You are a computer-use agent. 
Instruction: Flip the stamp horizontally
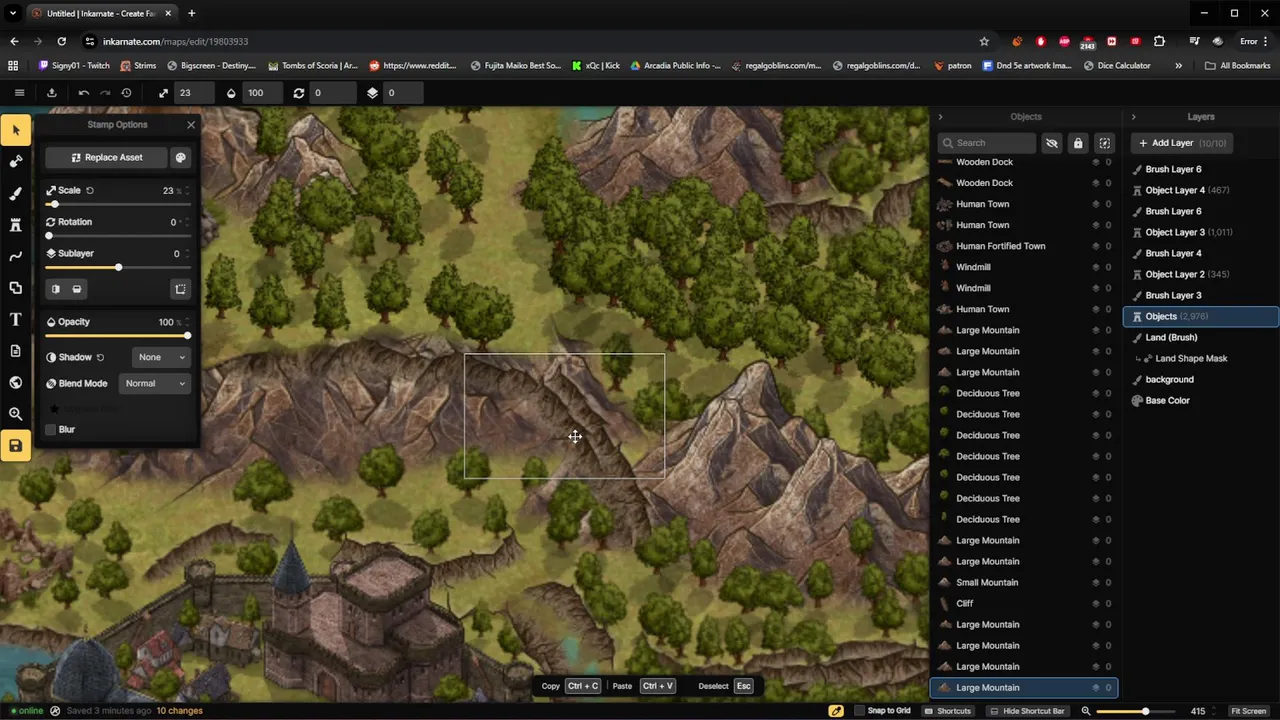tap(56, 289)
